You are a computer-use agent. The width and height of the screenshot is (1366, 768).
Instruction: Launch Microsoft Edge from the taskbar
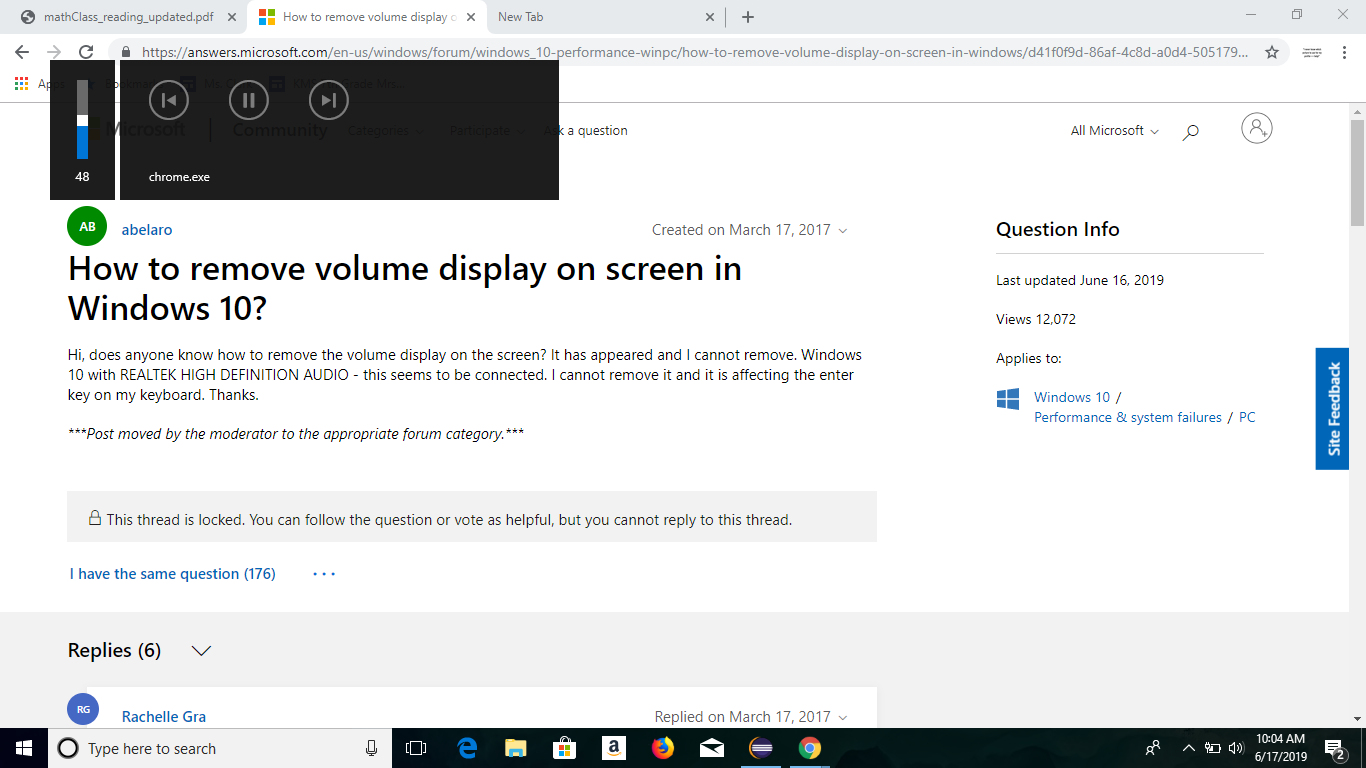click(x=467, y=748)
